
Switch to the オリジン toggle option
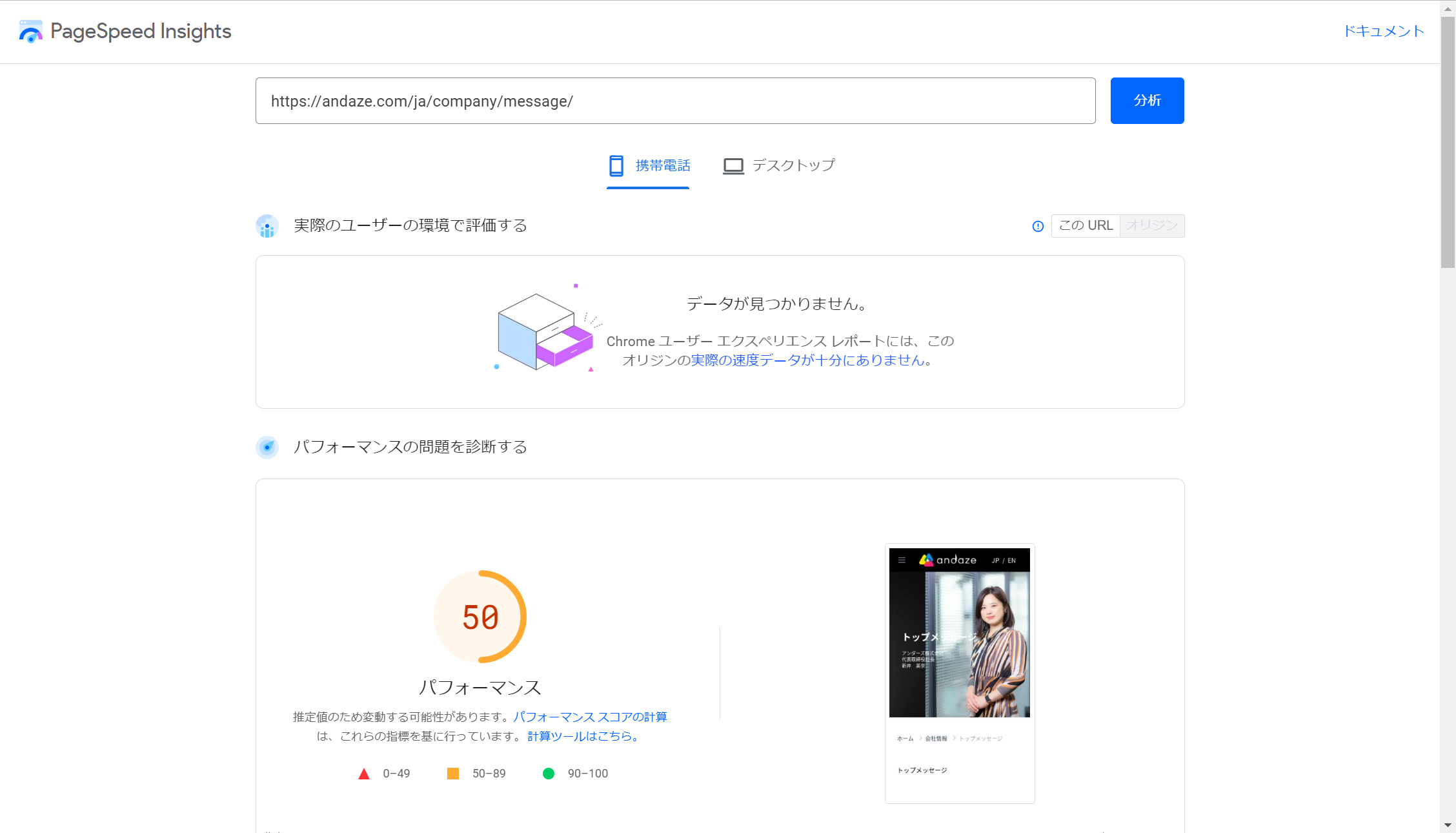pyautogui.click(x=1153, y=225)
